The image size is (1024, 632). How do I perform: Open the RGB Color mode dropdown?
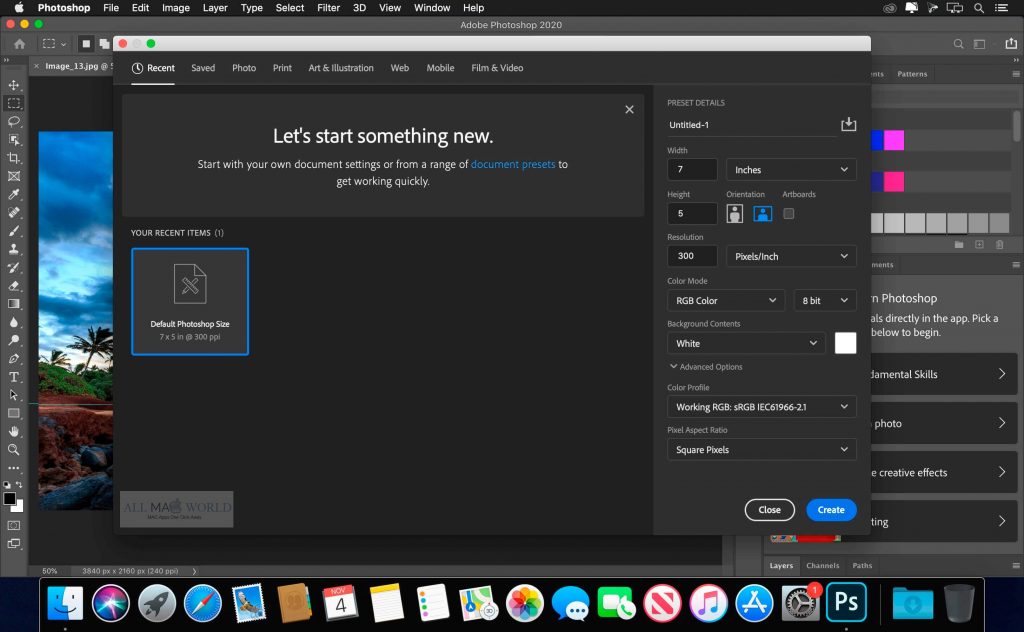(x=726, y=300)
